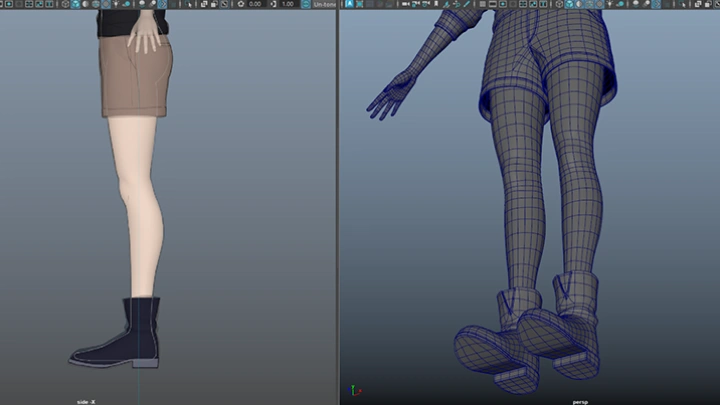Screen dimensions: 720x405
Task: Toggle X-ray joints in side view
Action: [224, 4]
